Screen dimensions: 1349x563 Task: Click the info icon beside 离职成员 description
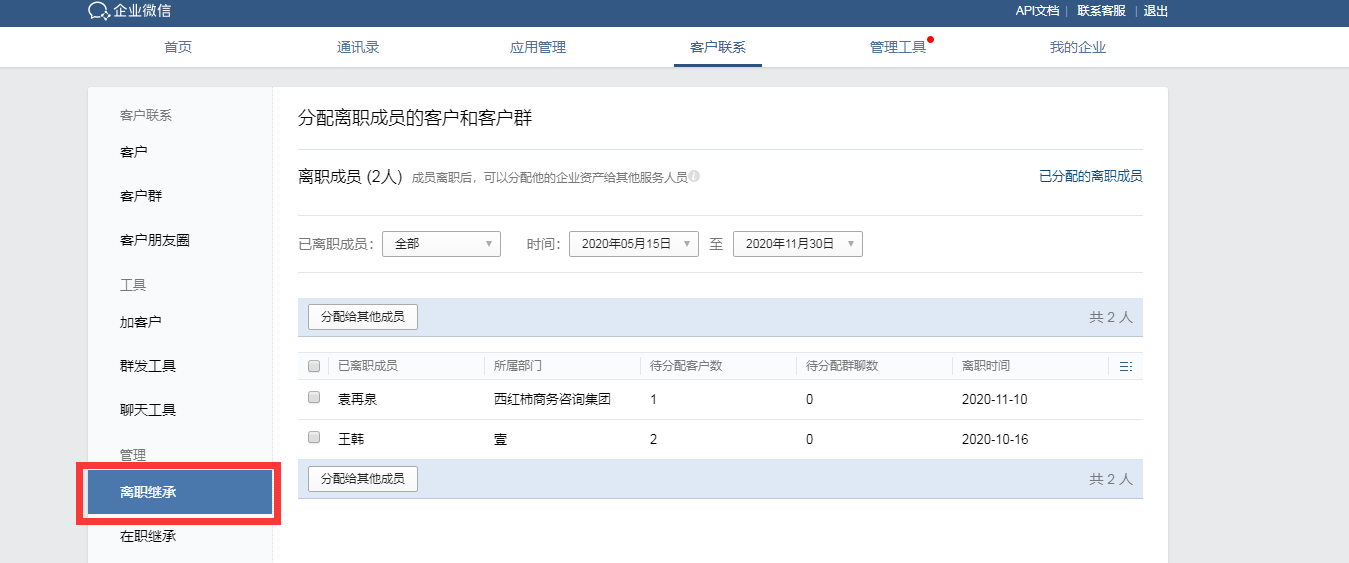(694, 177)
